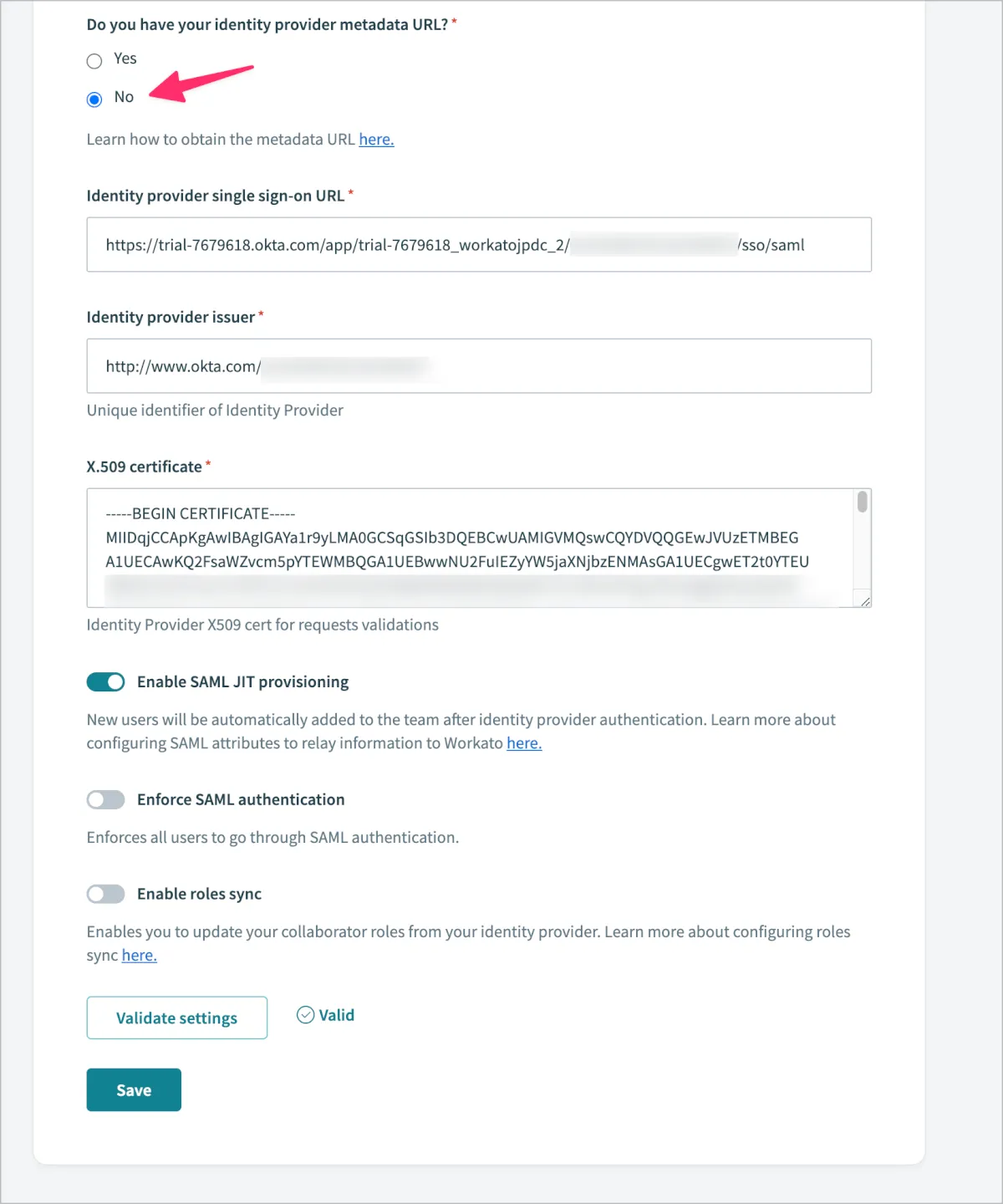Image resolution: width=1003 pixels, height=1204 pixels.
Task: Click the single sign-on URL field
Action: tap(478, 245)
